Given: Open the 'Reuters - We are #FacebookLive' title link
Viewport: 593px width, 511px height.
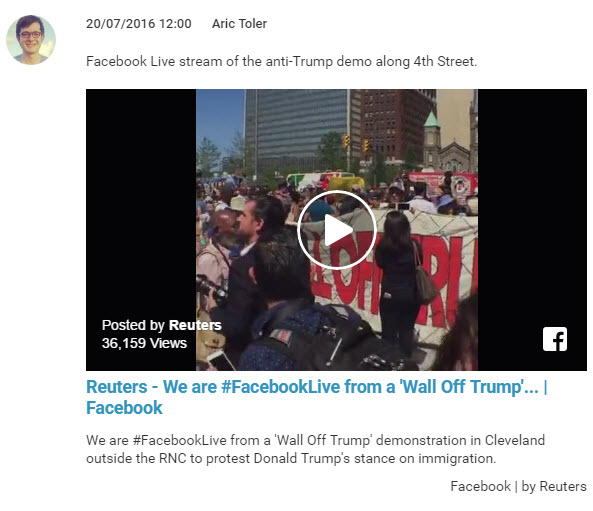Looking at the screenshot, I should pos(317,397).
